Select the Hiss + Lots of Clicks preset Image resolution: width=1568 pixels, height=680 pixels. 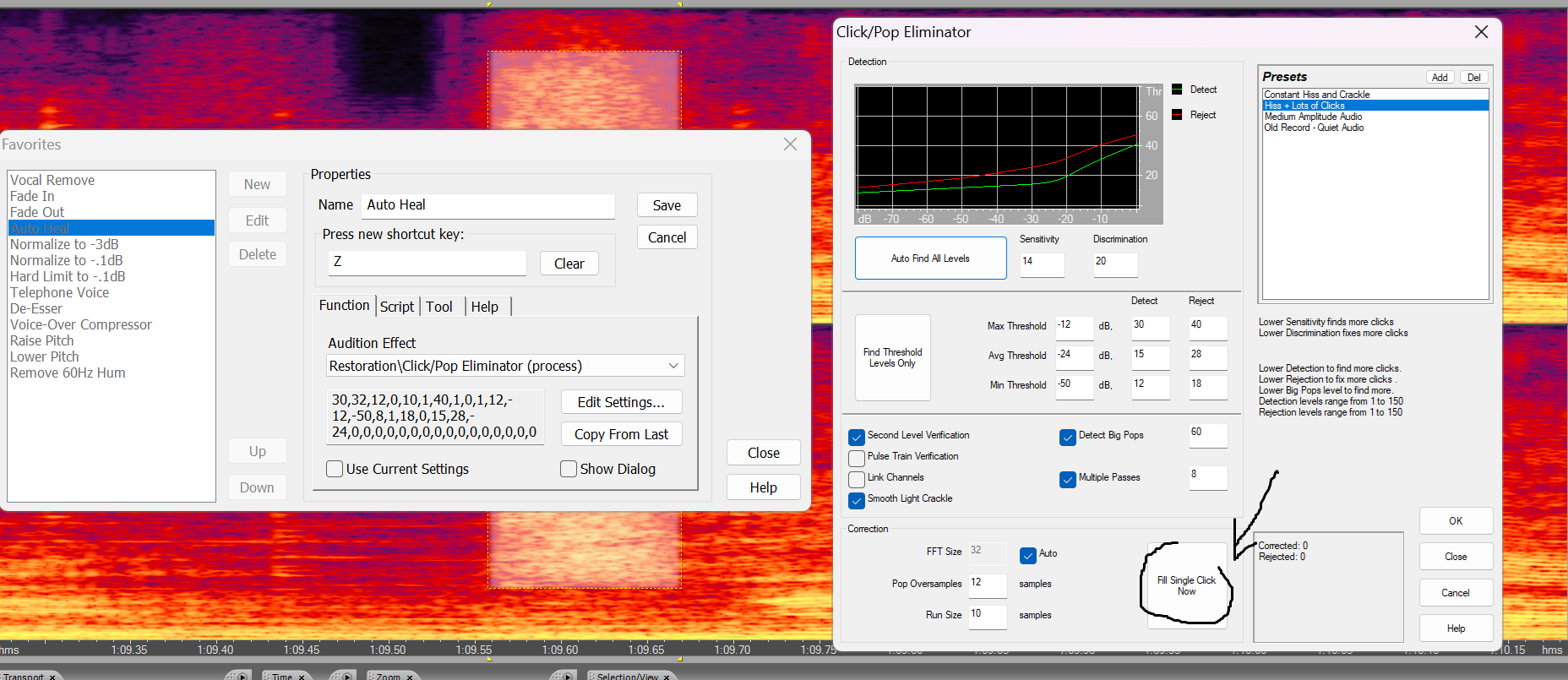coord(1375,106)
